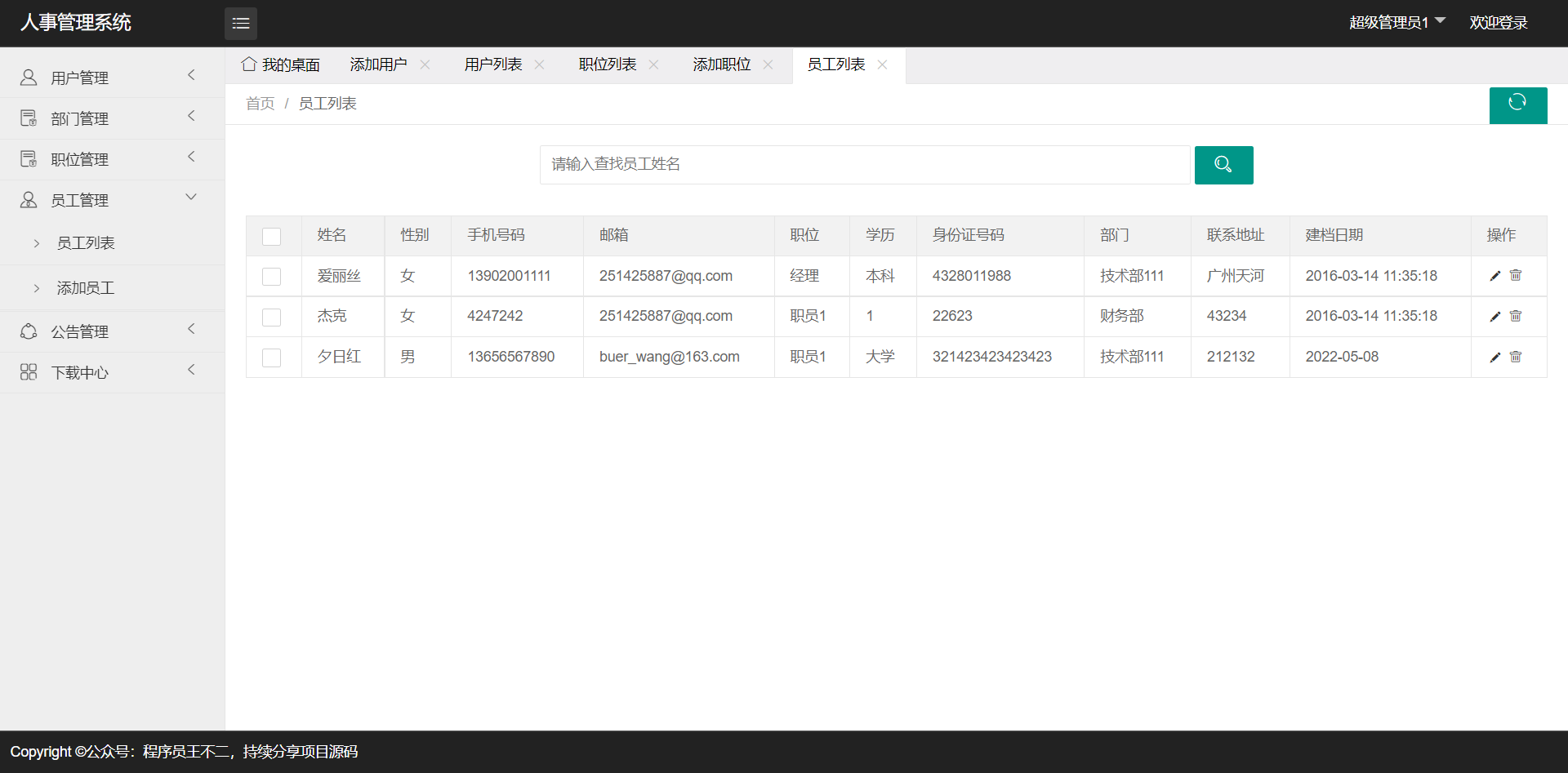This screenshot has height=773, width=1568.
Task: Open the 超级管理员1 dropdown menu
Action: click(x=1397, y=22)
